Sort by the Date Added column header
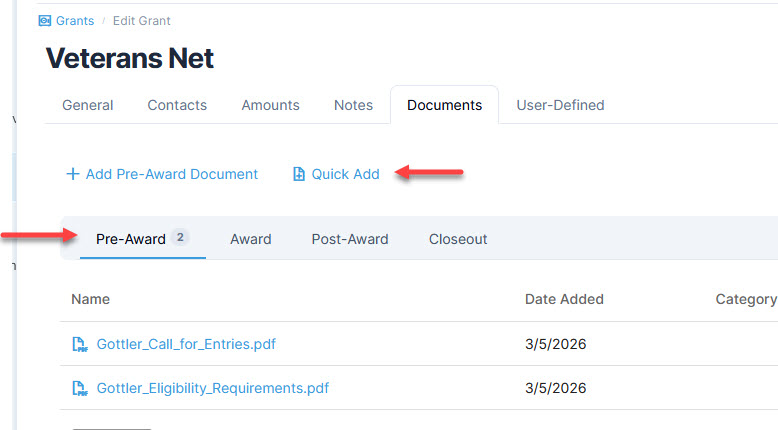The height and width of the screenshot is (430, 778). pyautogui.click(x=564, y=299)
